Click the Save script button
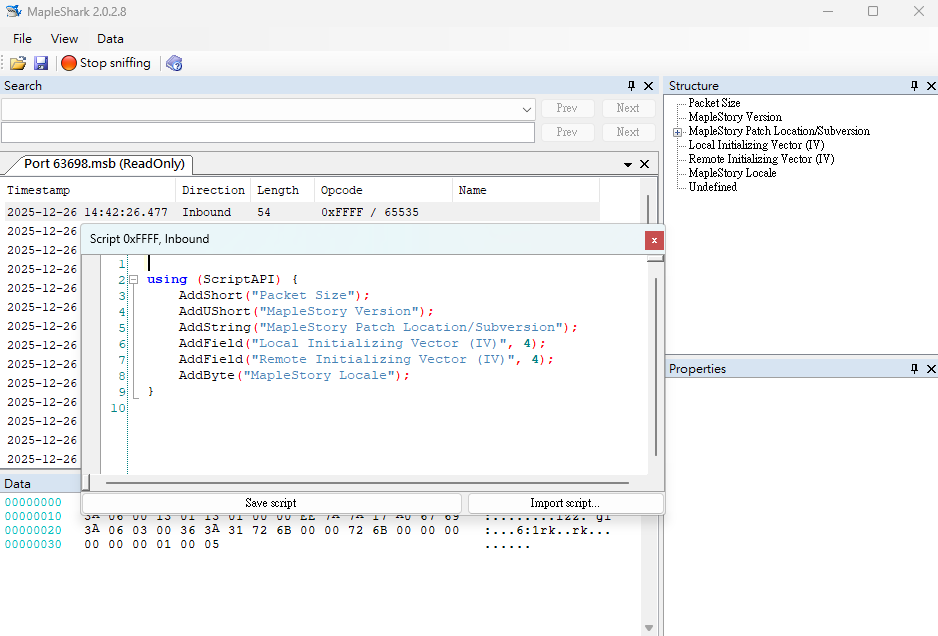Viewport: 938px width, 636px height. coord(271,503)
